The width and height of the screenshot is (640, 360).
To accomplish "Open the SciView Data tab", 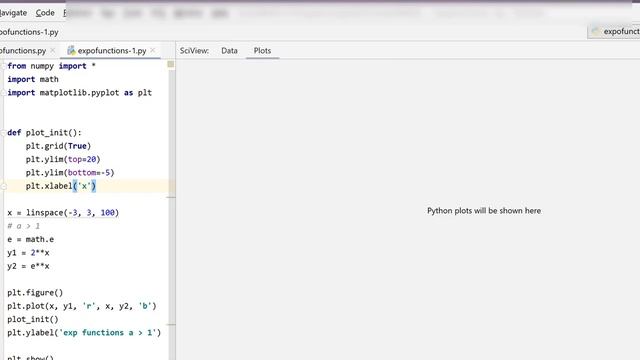I will point(229,51).
